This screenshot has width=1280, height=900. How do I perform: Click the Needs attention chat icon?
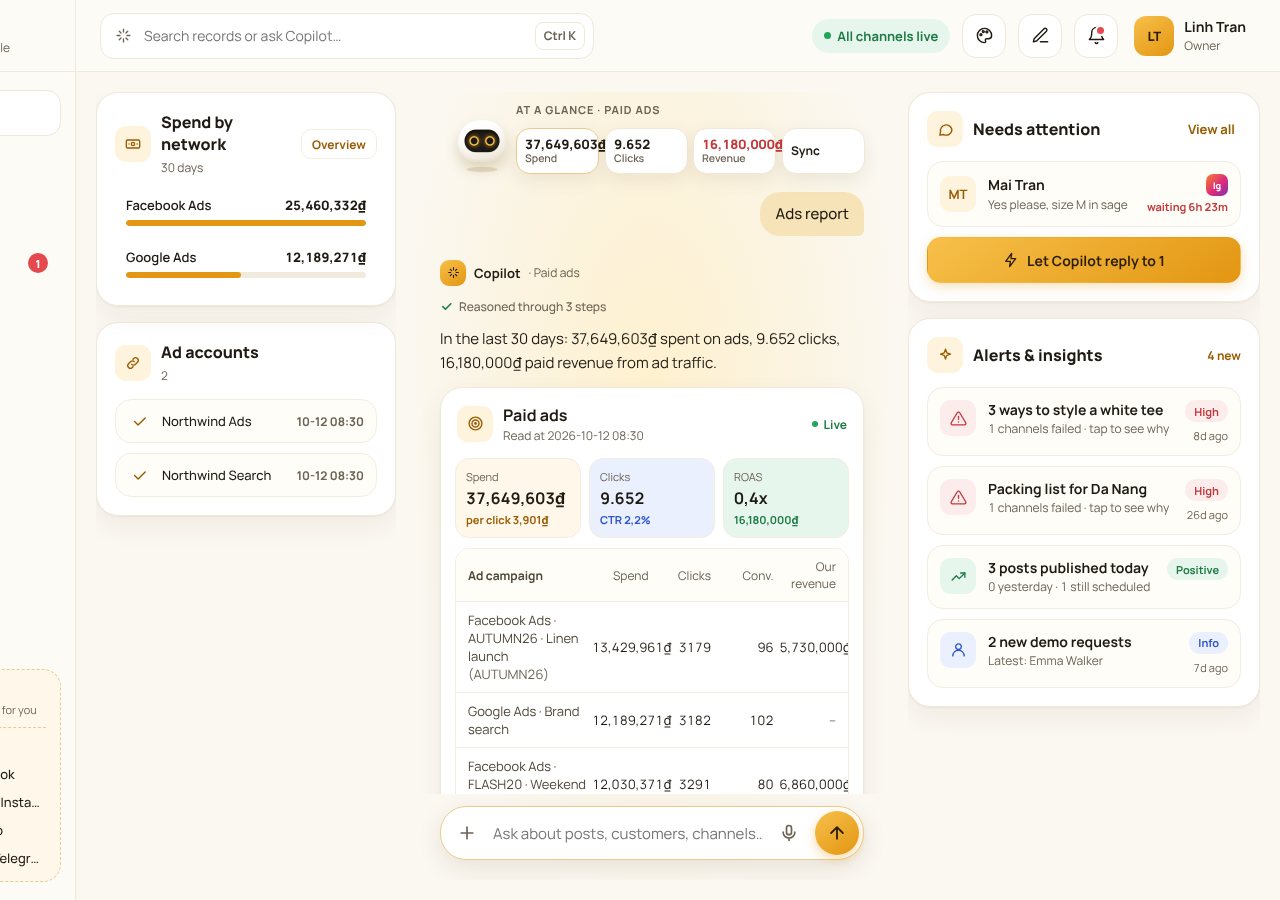[x=945, y=129]
